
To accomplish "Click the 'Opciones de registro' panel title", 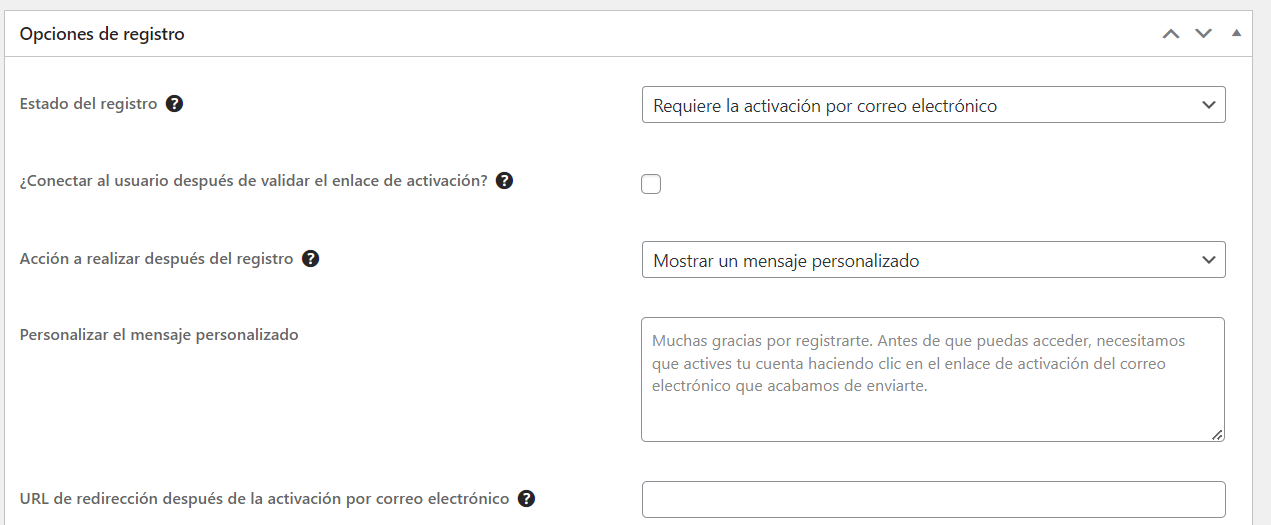I will pos(102,34).
